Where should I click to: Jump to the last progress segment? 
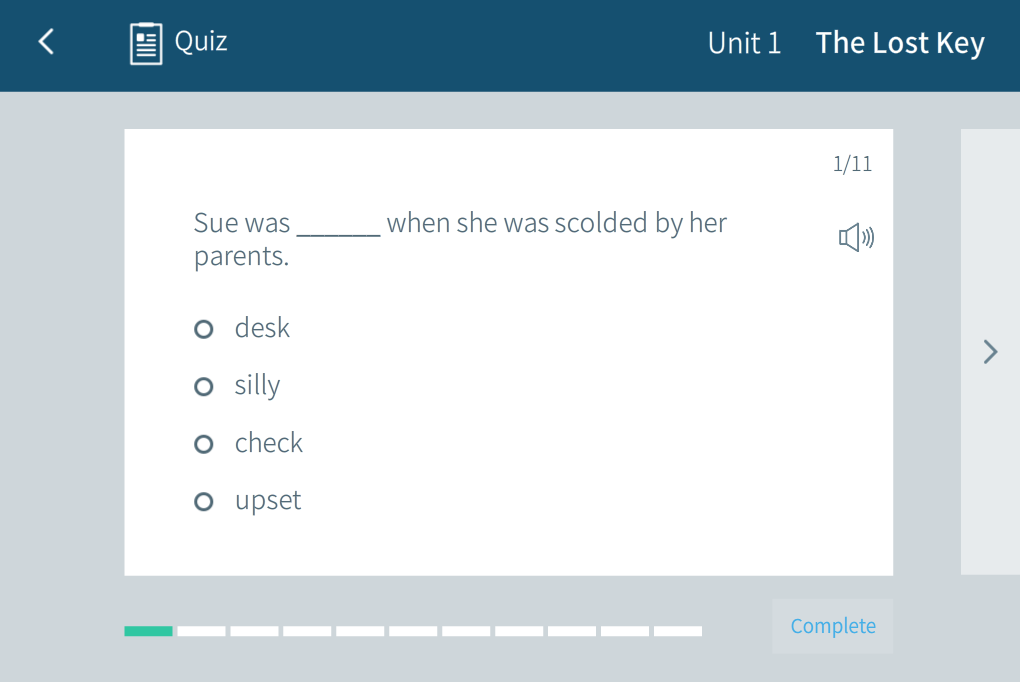pos(678,631)
